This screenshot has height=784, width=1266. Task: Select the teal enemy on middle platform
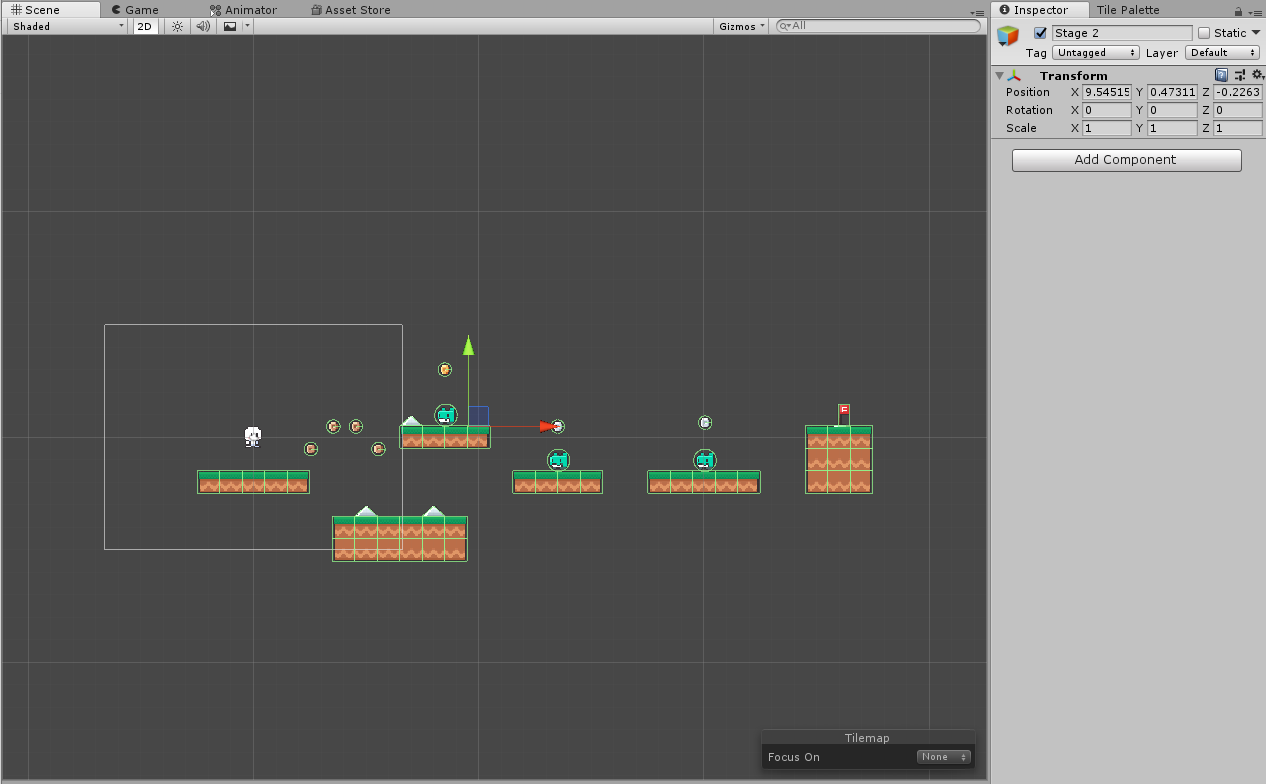click(x=559, y=461)
